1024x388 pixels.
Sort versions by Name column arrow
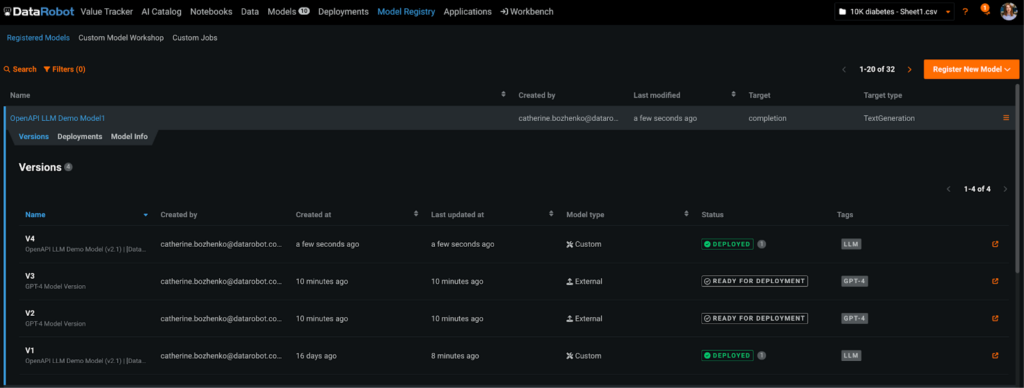coord(146,215)
